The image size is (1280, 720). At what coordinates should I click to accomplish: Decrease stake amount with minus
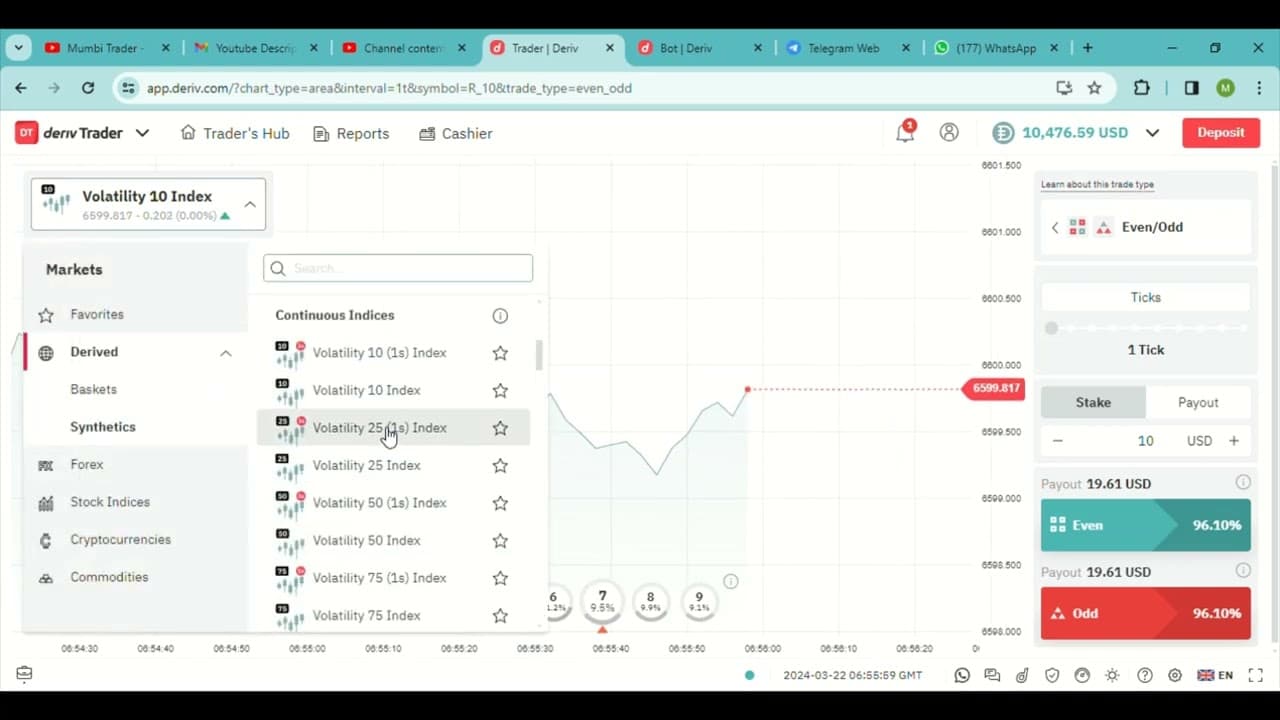point(1058,441)
